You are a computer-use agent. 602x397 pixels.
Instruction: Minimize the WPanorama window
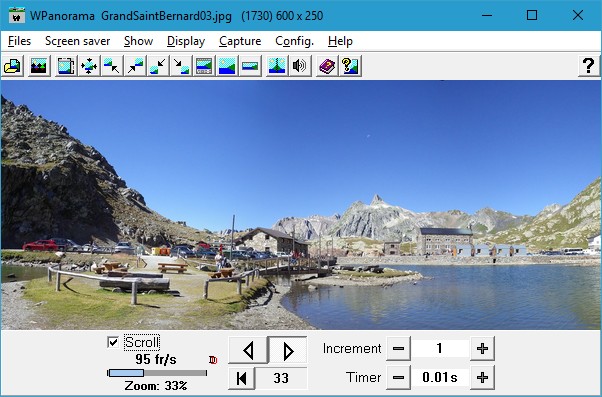click(x=487, y=15)
